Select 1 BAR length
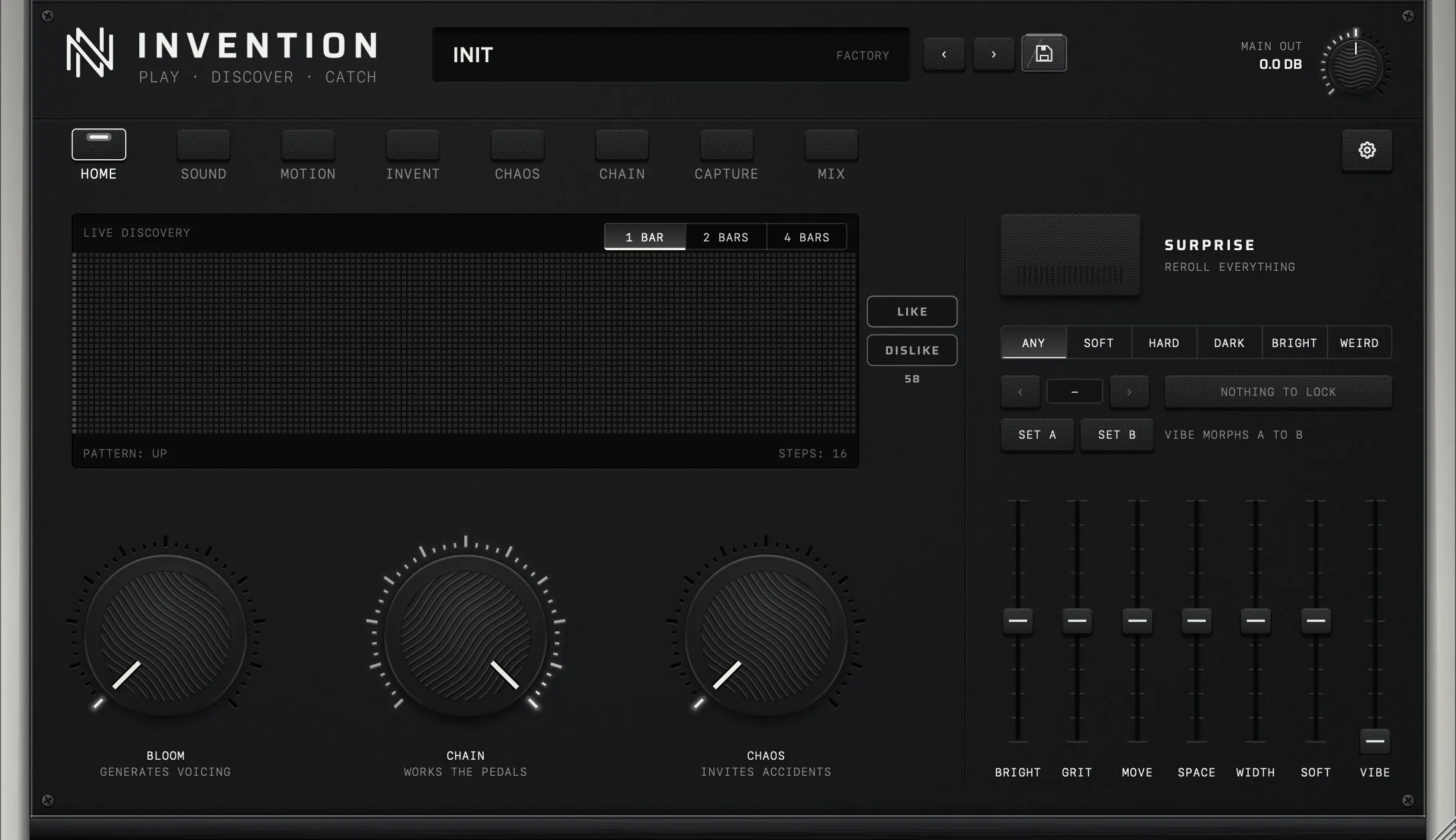 644,237
